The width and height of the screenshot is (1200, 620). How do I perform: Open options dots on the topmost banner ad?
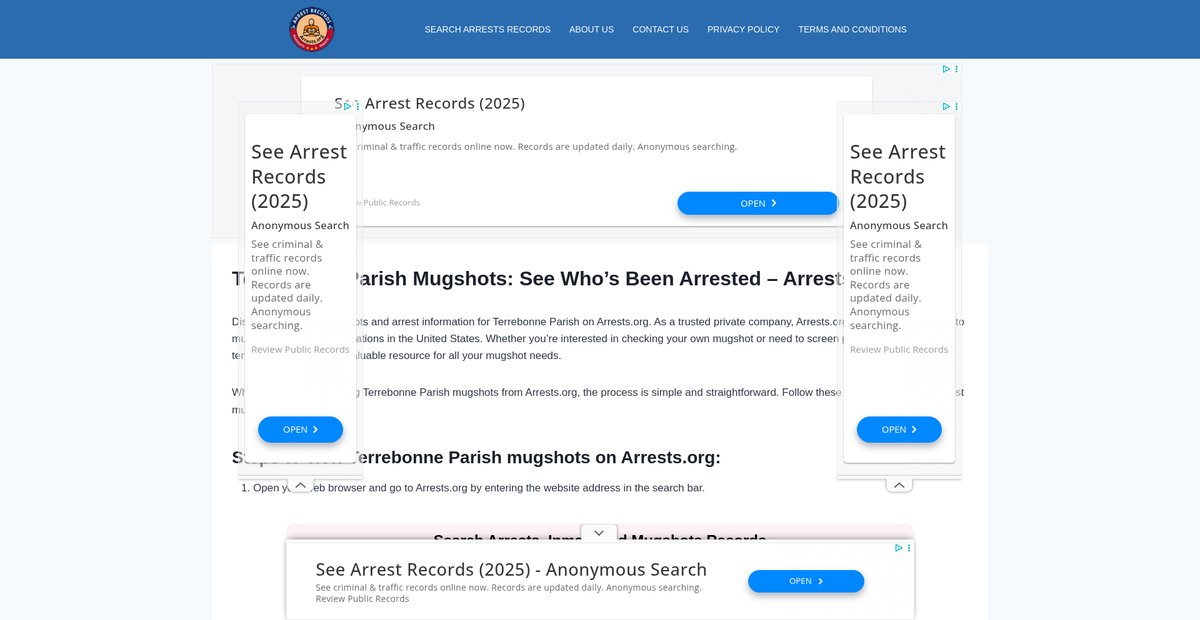957,69
